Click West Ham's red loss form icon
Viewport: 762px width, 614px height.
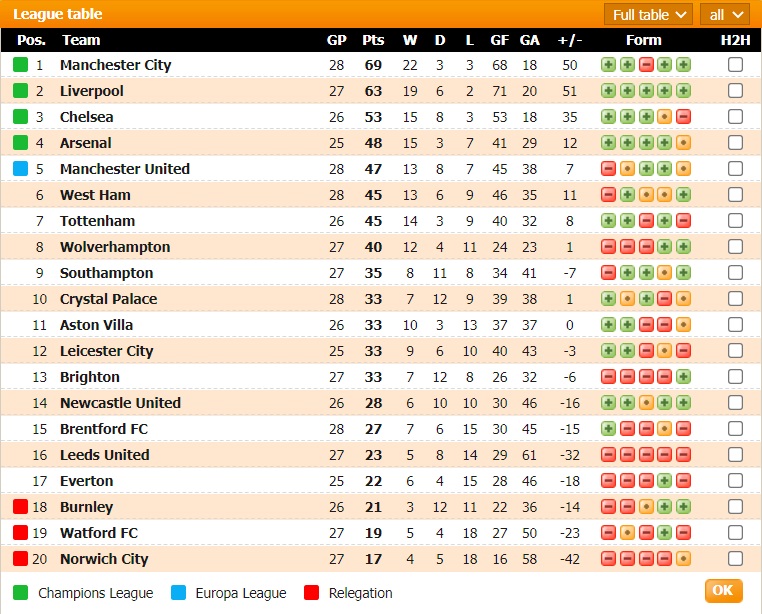608,195
